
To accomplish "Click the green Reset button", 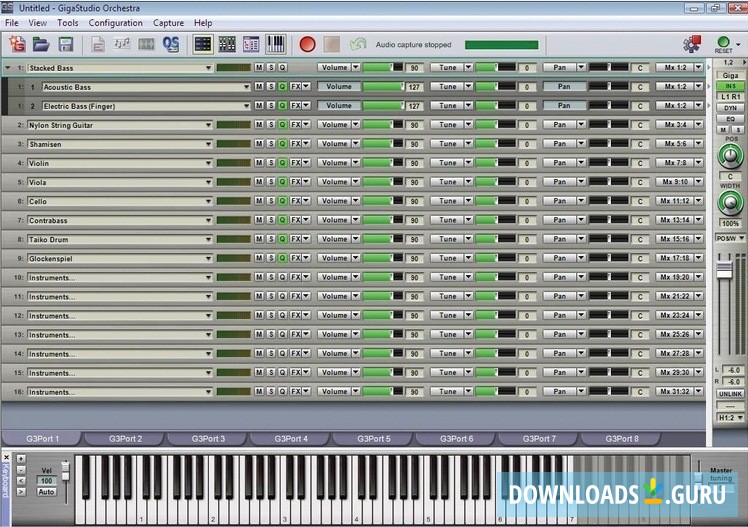I will point(723,44).
